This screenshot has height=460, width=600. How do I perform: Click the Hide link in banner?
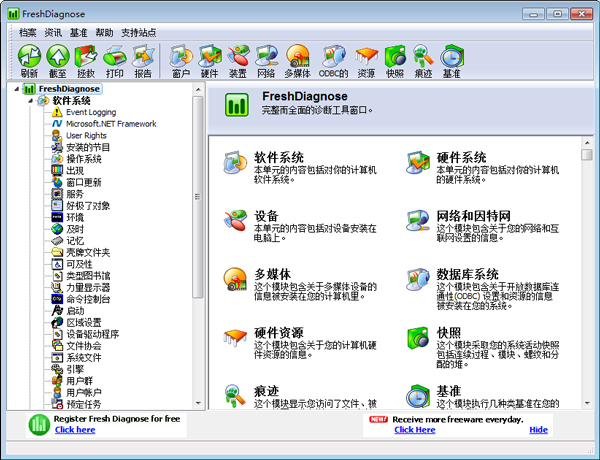pos(538,430)
